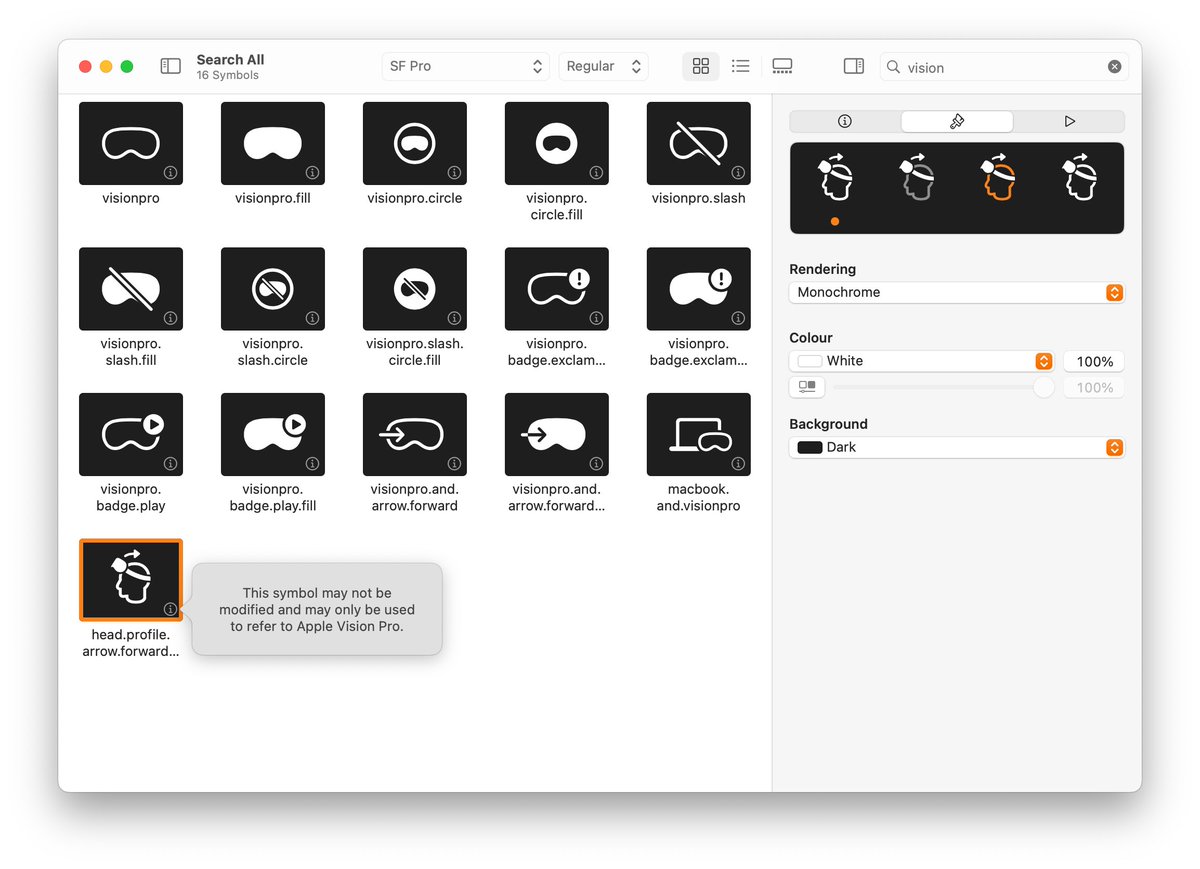This screenshot has width=1200, height=869.
Task: Choose the monochrome rendering preview
Action: click(x=835, y=178)
